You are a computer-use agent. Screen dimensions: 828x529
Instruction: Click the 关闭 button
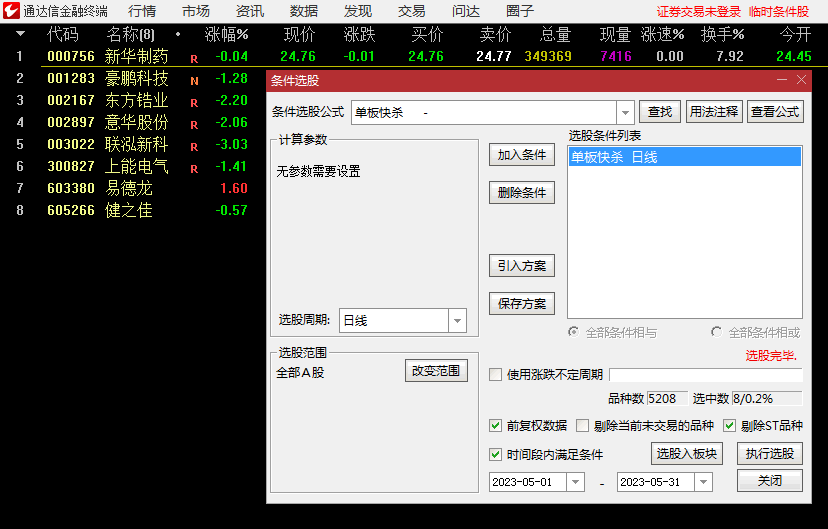770,480
